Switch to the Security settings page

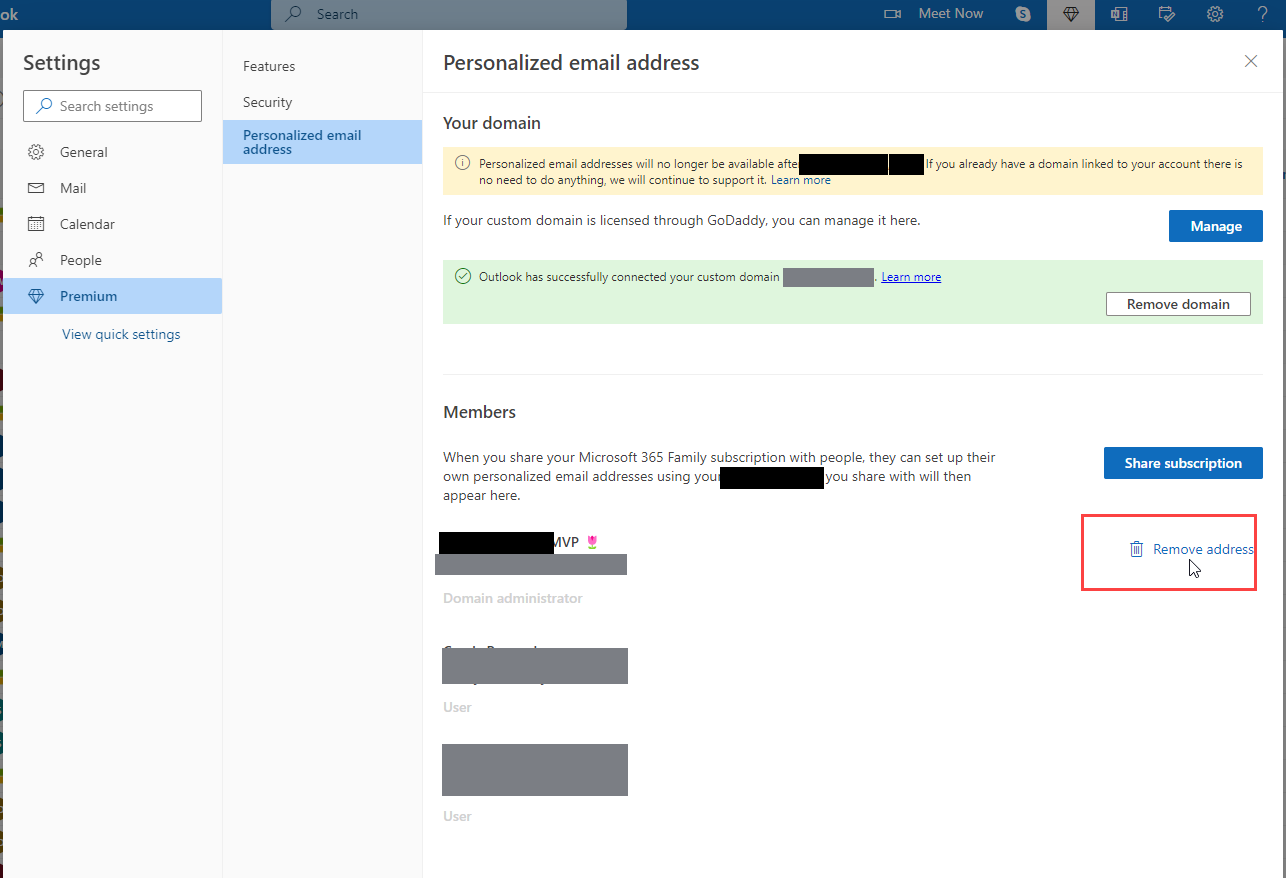coord(267,101)
